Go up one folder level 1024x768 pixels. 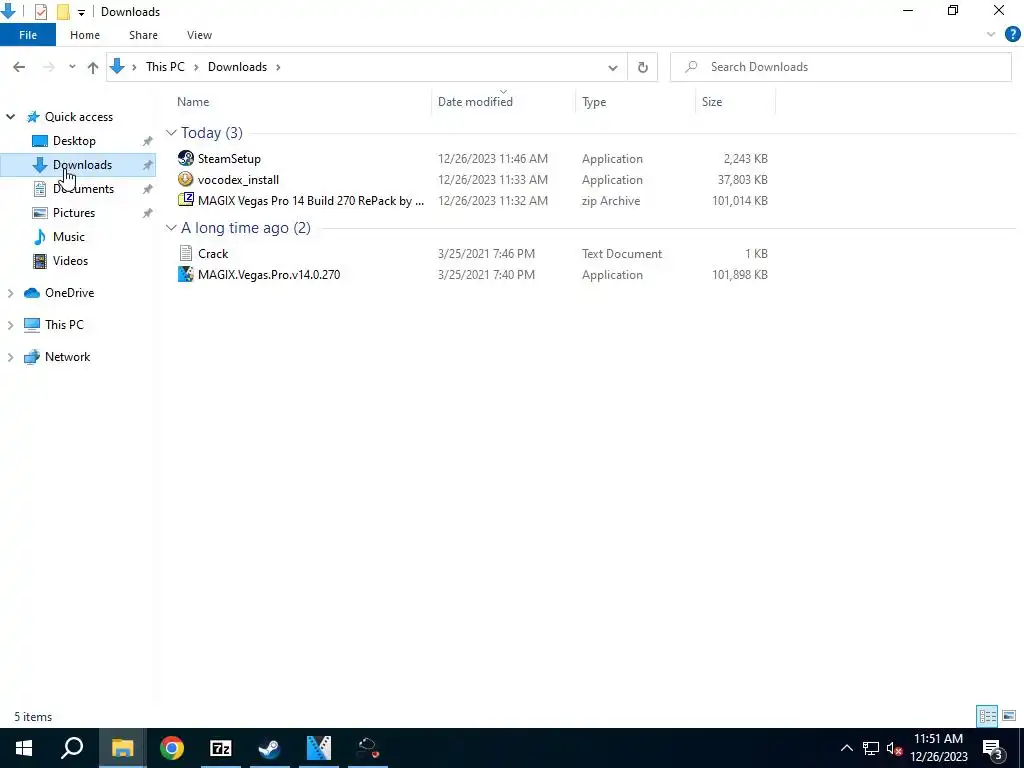(x=93, y=67)
